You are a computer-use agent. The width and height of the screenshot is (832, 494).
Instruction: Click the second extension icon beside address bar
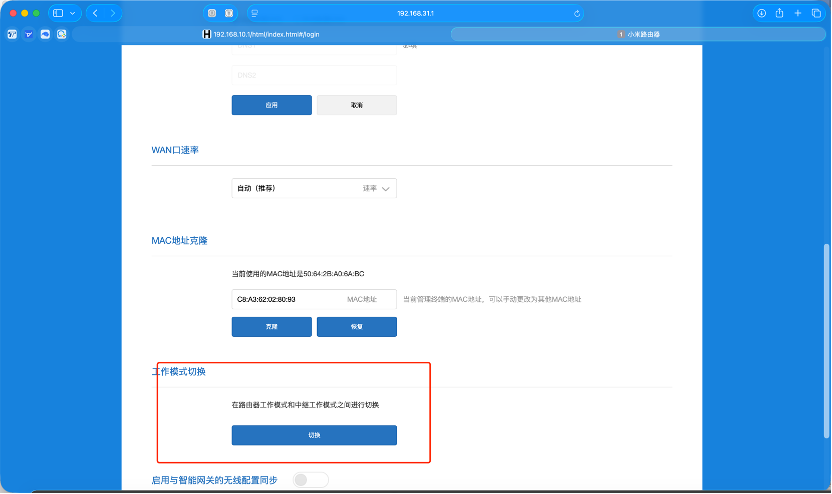(229, 13)
